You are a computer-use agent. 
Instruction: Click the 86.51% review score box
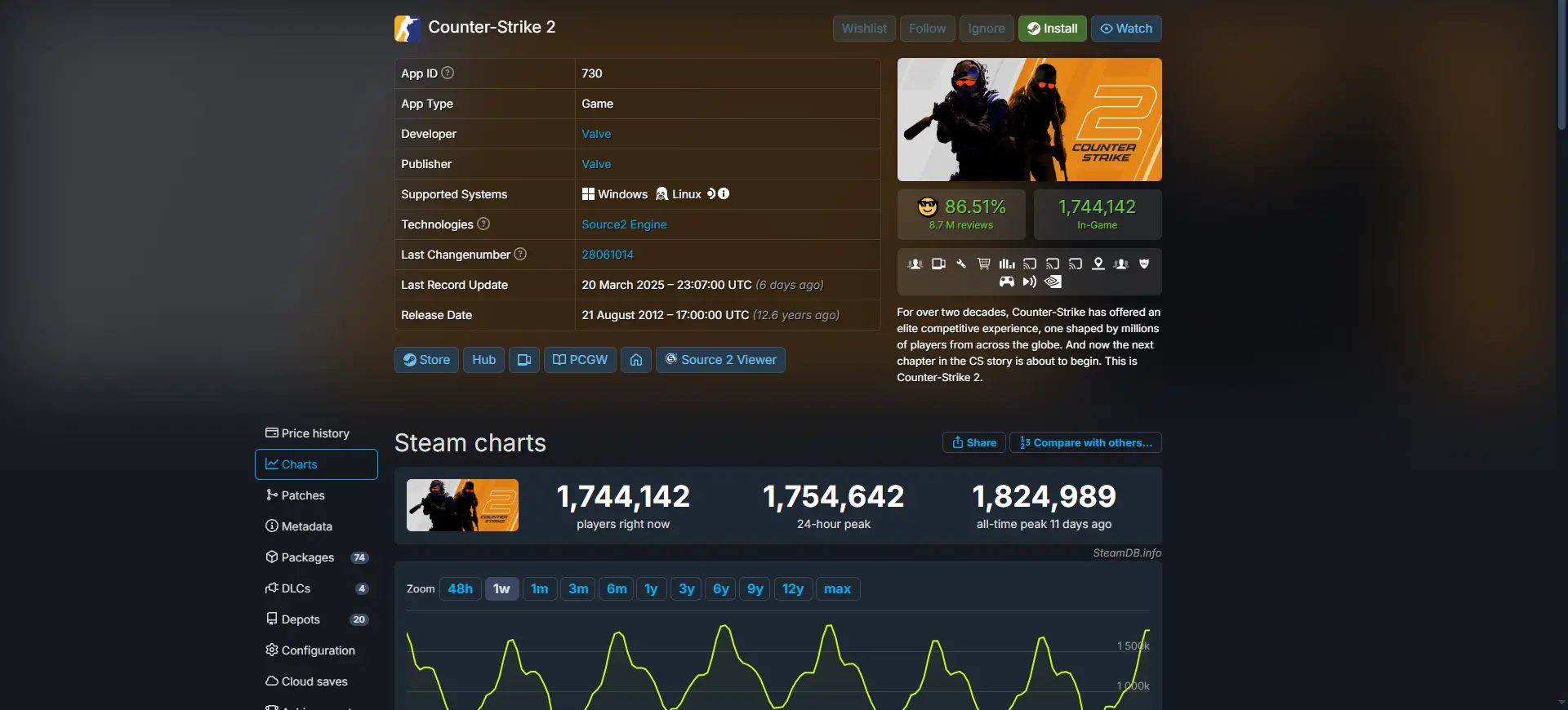[x=961, y=215]
